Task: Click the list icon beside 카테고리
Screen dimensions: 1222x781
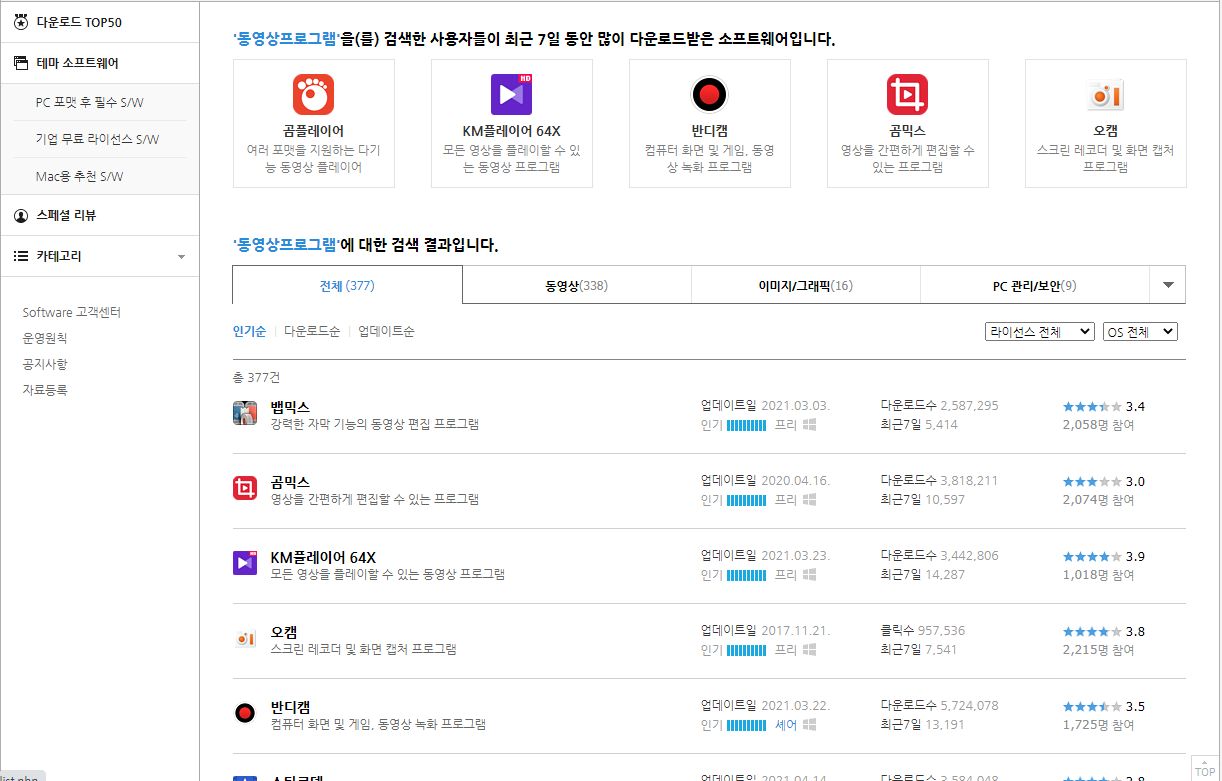Action: [20, 256]
